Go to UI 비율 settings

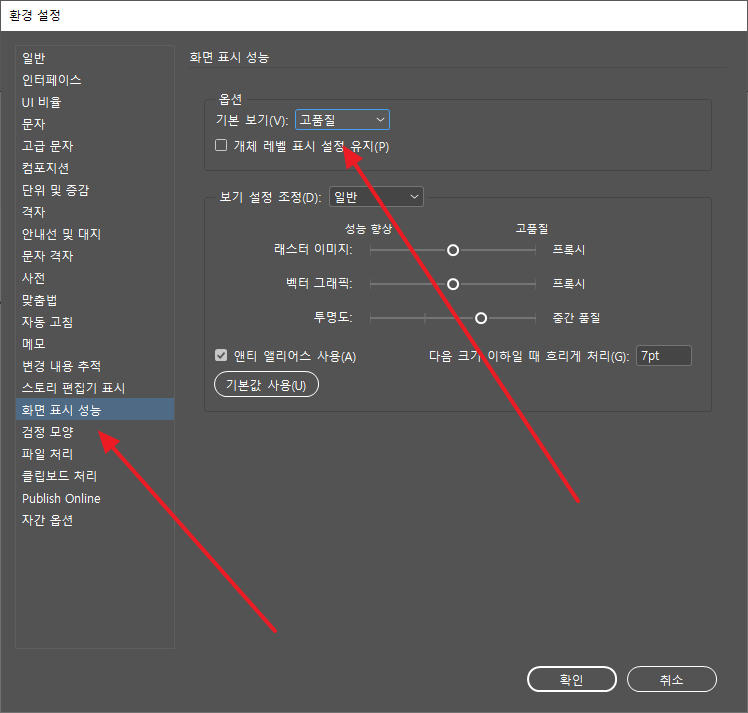(x=95, y=102)
